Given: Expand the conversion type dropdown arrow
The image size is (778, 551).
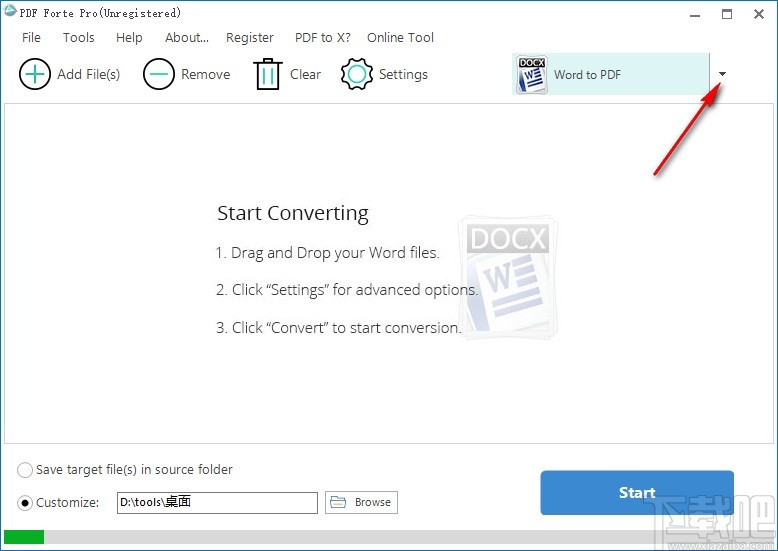Looking at the screenshot, I should pos(722,74).
